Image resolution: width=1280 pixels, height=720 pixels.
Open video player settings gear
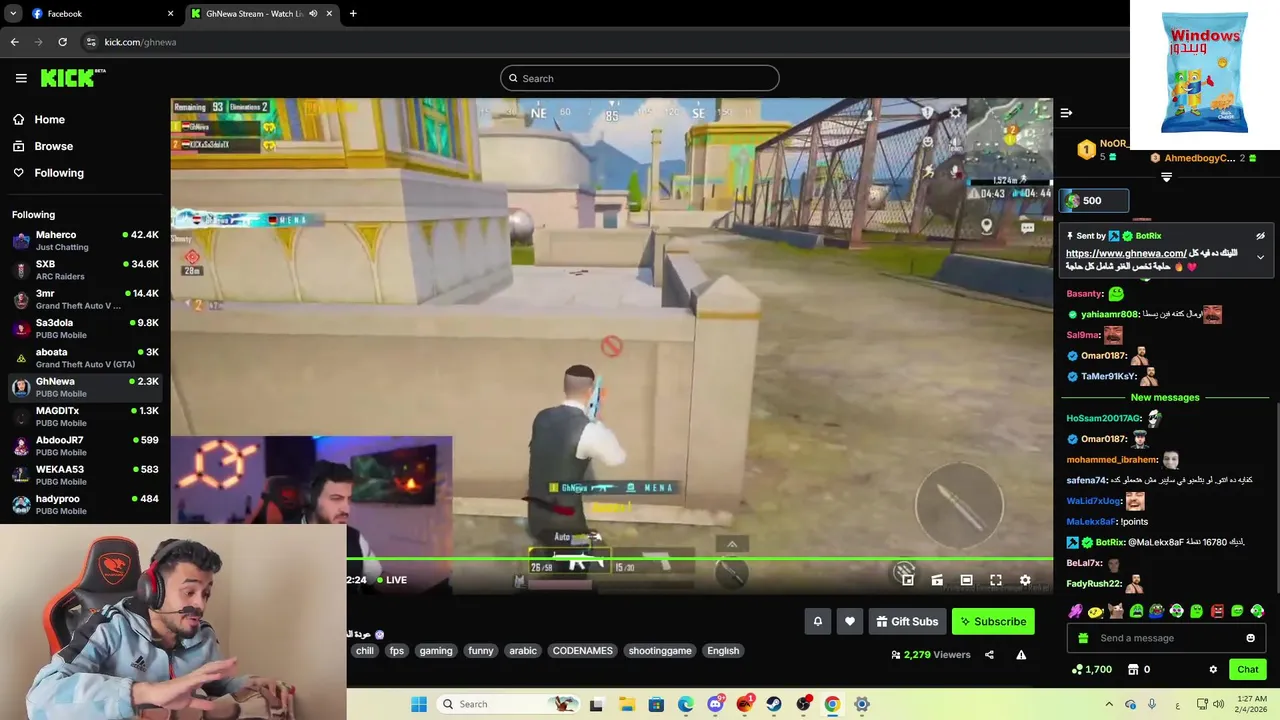(1025, 580)
